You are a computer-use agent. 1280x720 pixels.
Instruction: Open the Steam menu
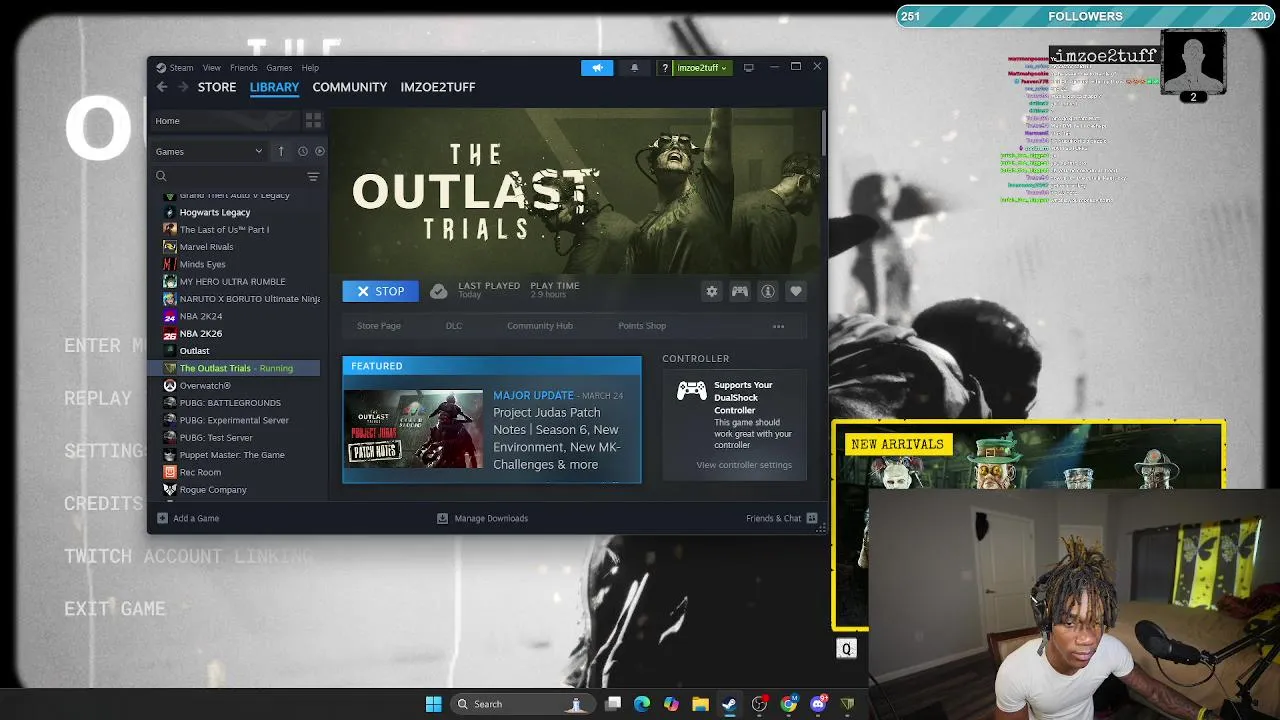[x=181, y=68]
